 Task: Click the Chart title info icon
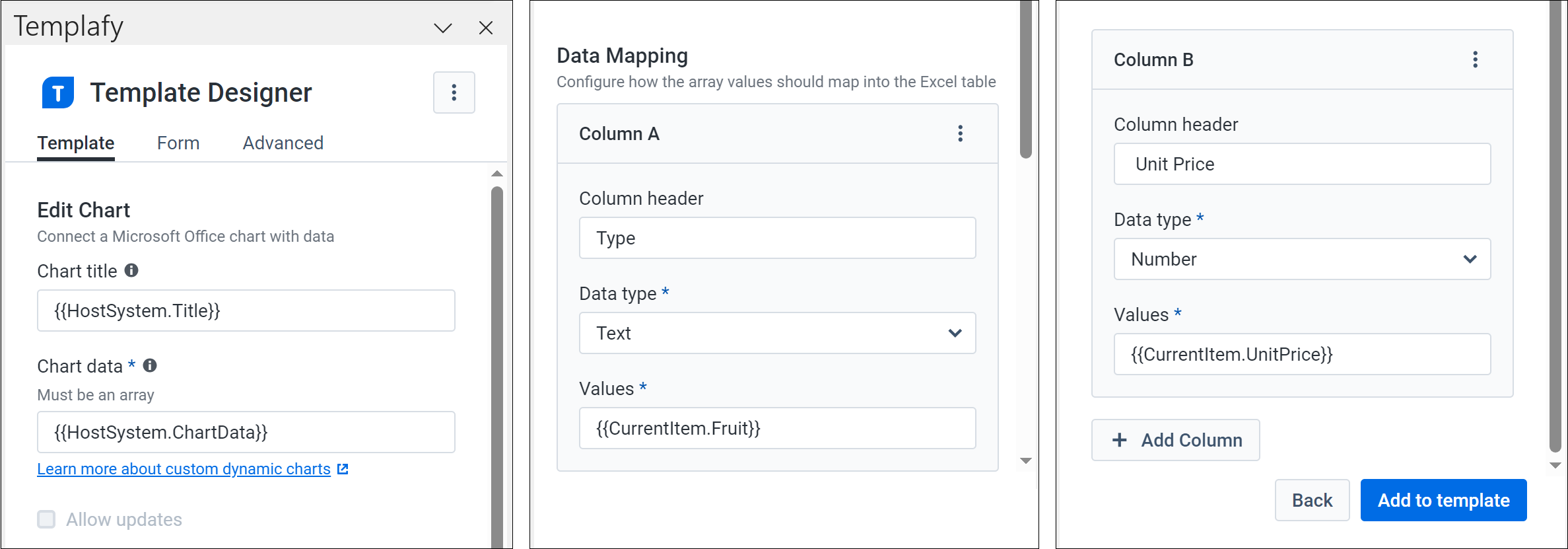[x=130, y=270]
